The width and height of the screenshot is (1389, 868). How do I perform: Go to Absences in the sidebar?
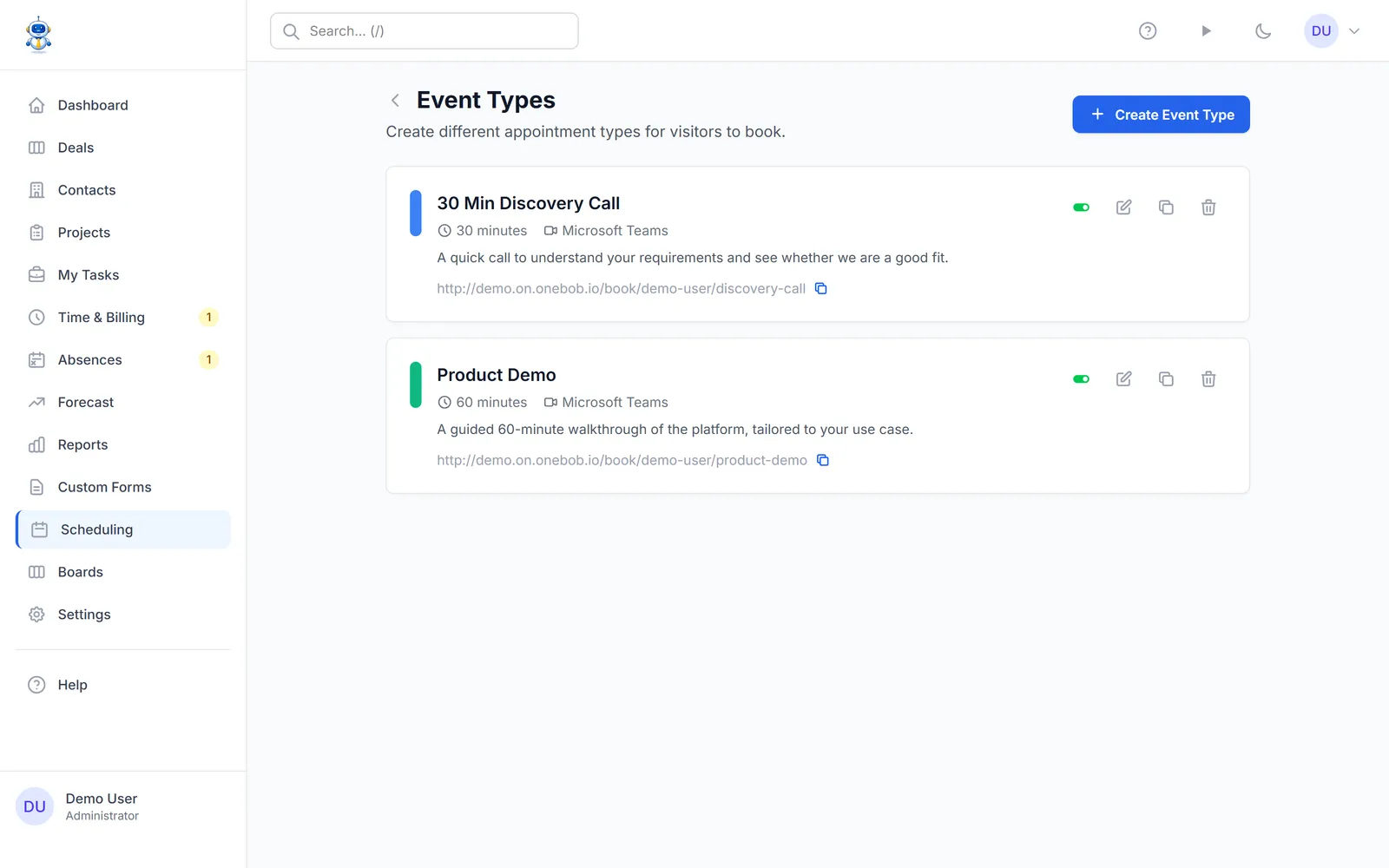pyautogui.click(x=123, y=360)
